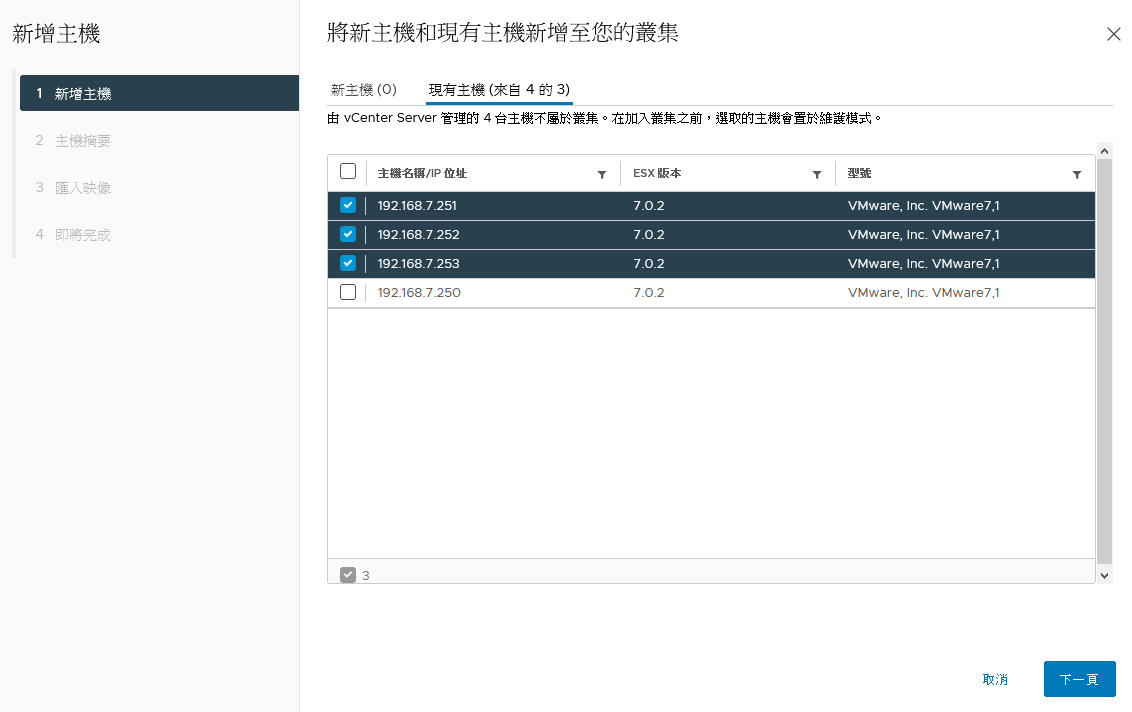Toggle the select-all hosts checkbox in the header

[348, 171]
